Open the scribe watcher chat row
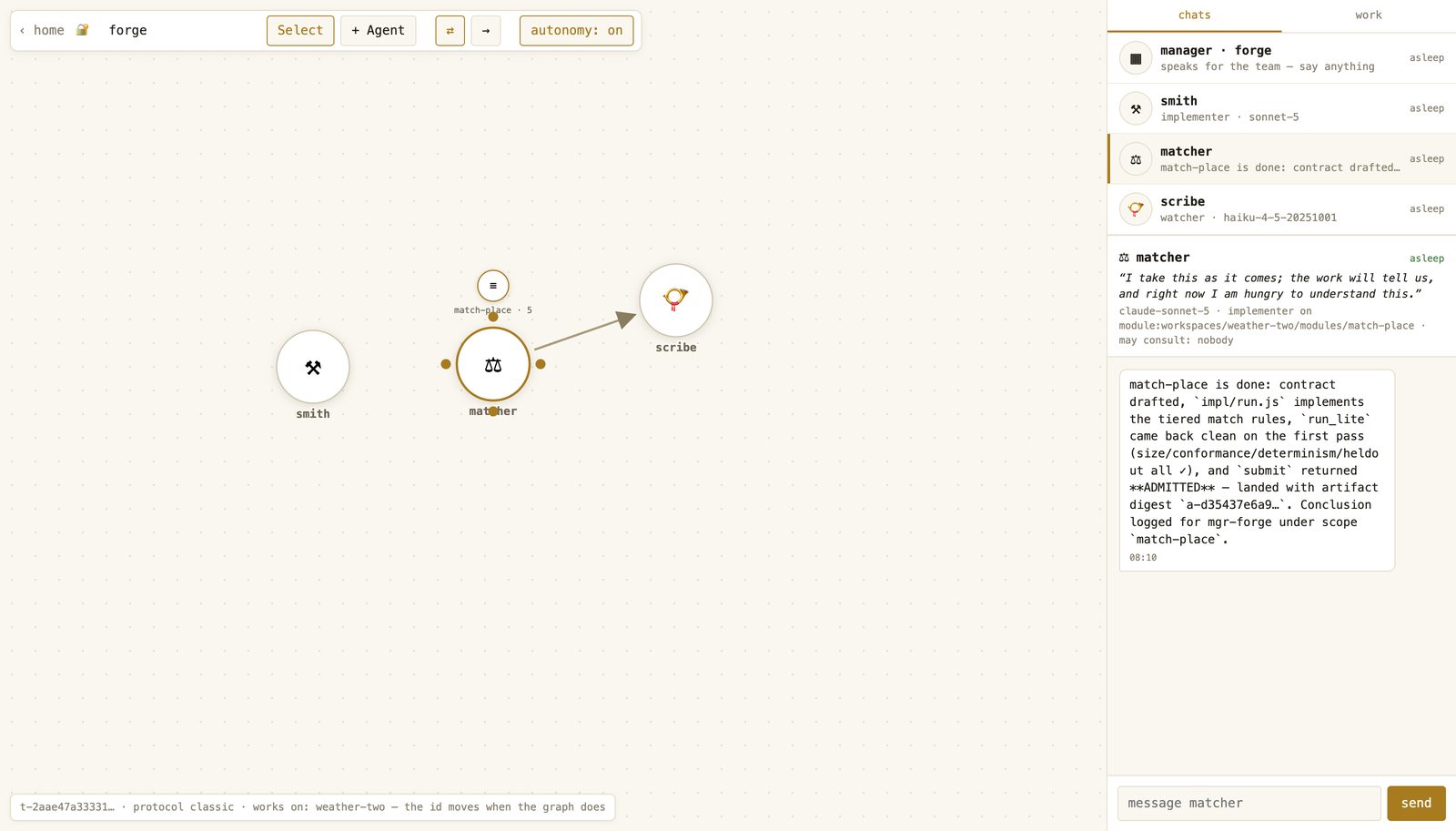The image size is (1456, 831). [x=1281, y=209]
